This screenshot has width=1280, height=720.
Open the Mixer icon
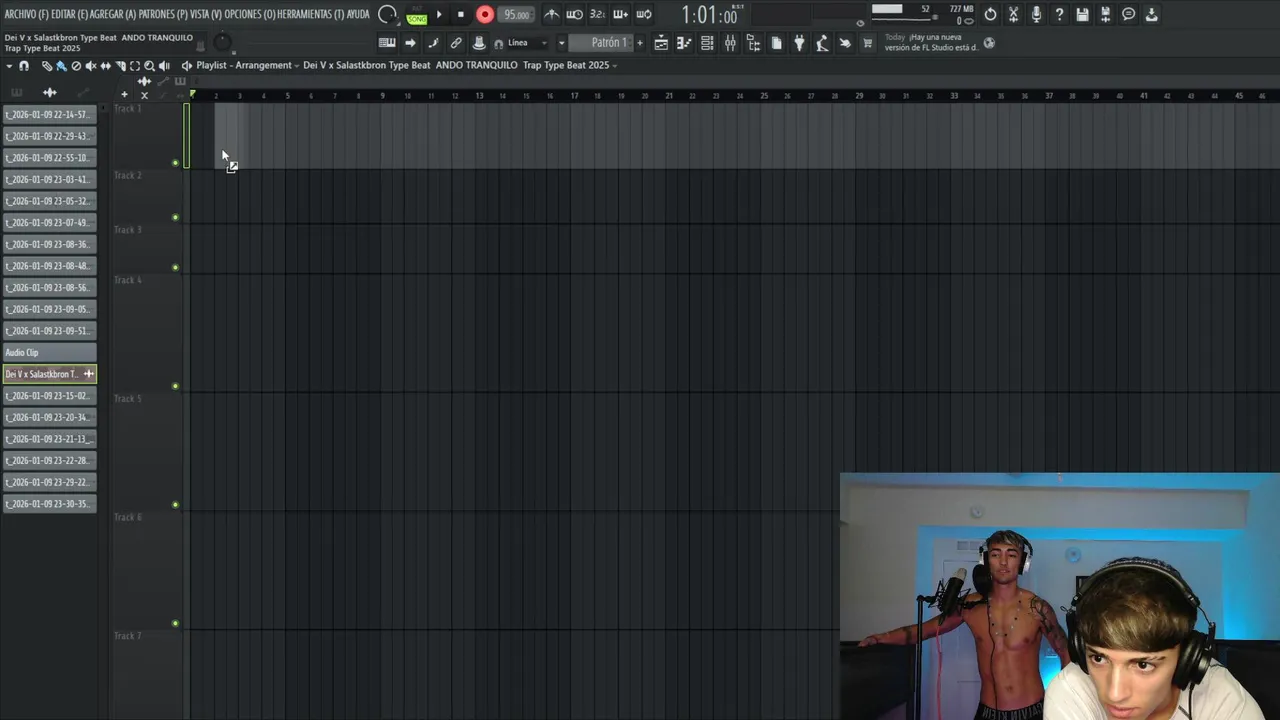pyautogui.click(x=730, y=43)
